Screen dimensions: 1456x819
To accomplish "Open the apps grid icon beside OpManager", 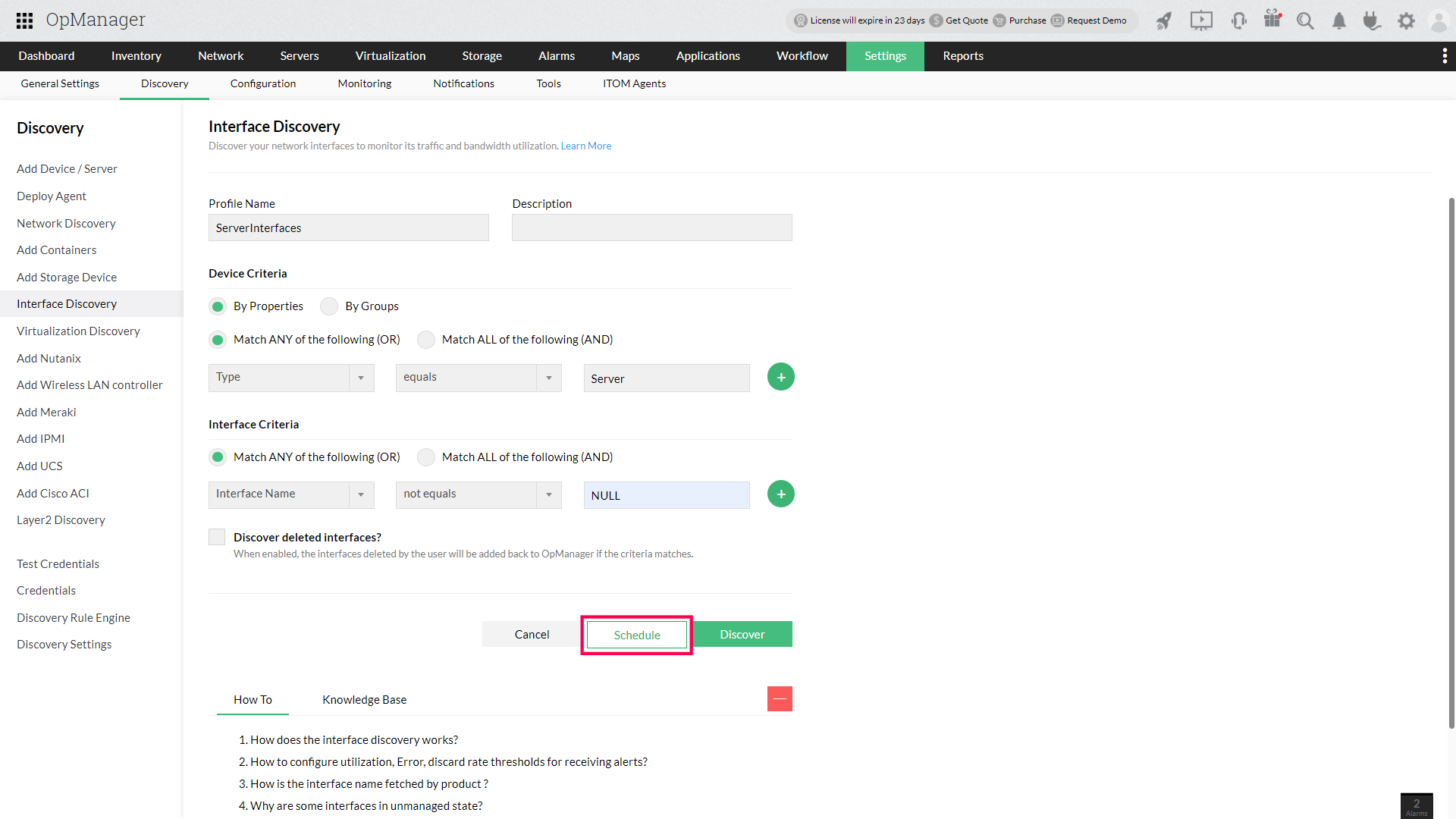I will pyautogui.click(x=24, y=20).
